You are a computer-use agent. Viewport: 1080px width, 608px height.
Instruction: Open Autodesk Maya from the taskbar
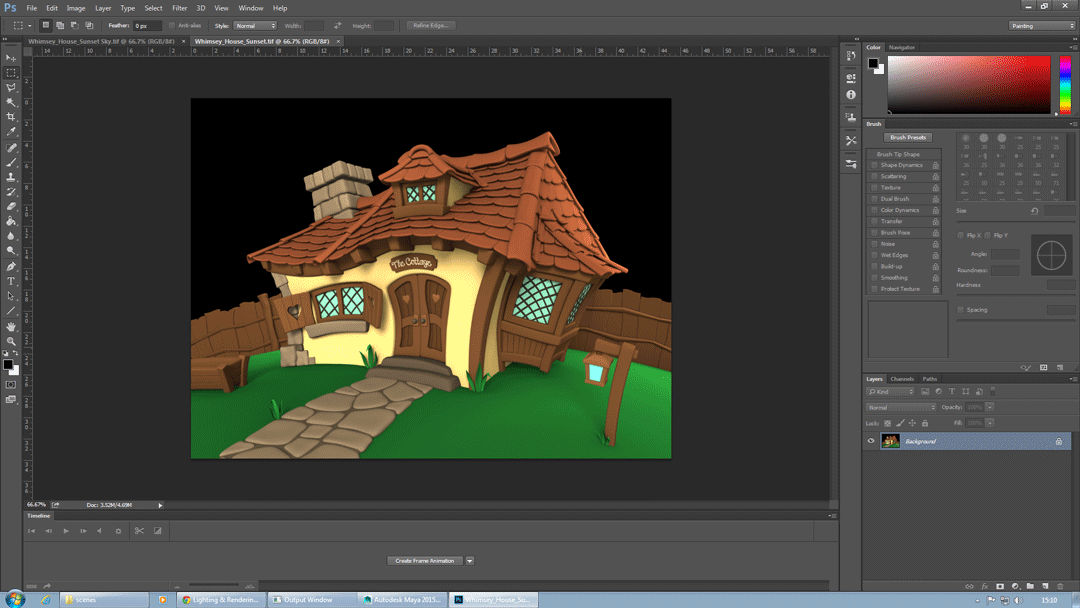(402, 600)
